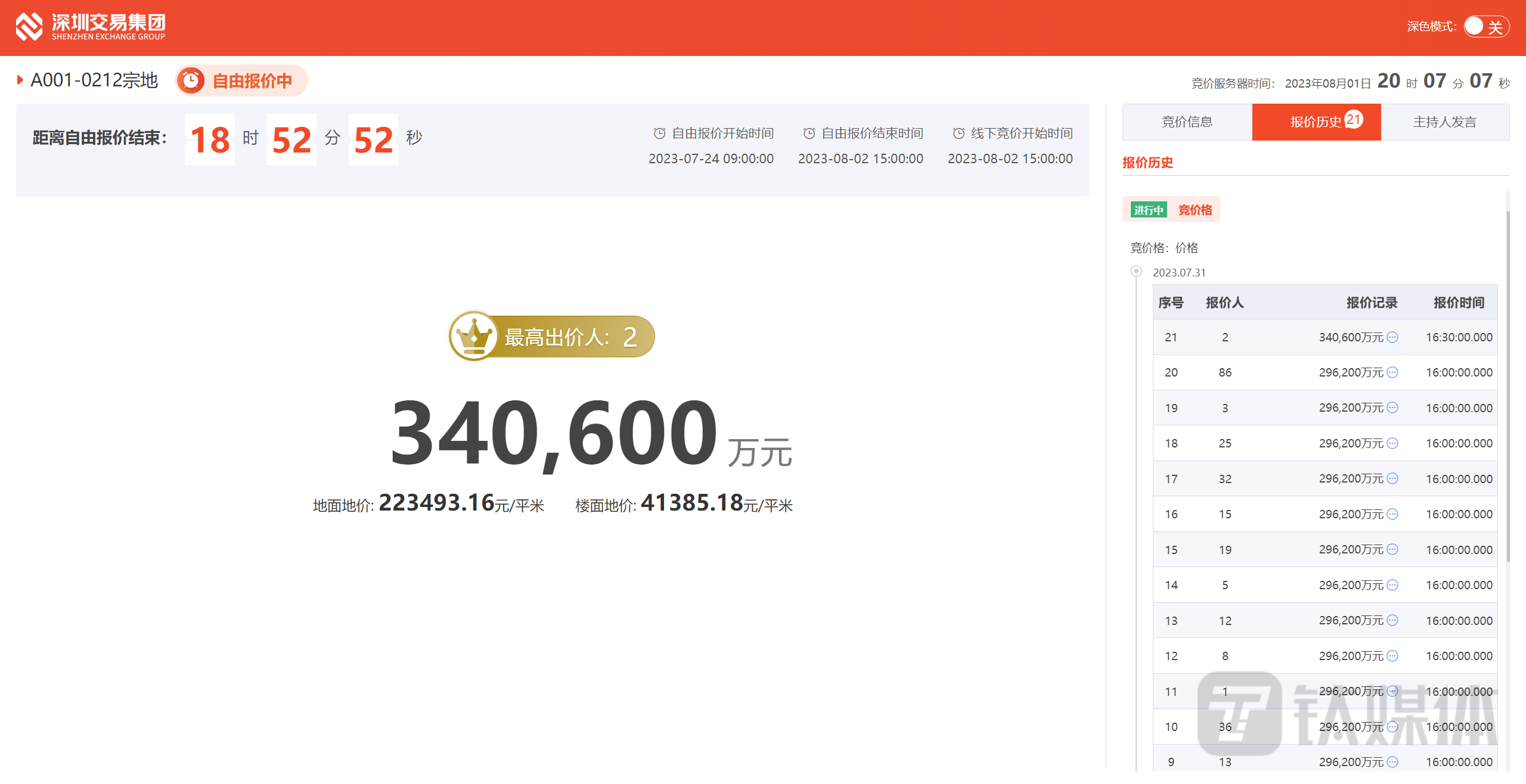Open the detail icon for row 19, bidder 3

coord(1392,407)
